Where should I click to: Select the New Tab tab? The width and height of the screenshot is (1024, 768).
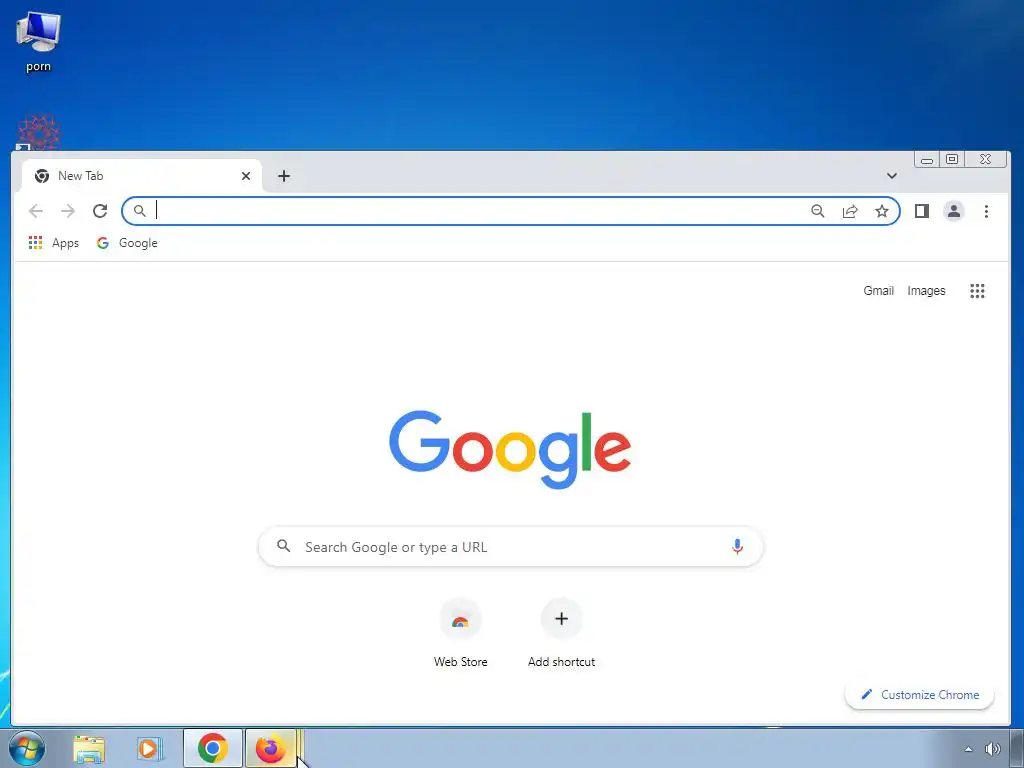(142, 176)
